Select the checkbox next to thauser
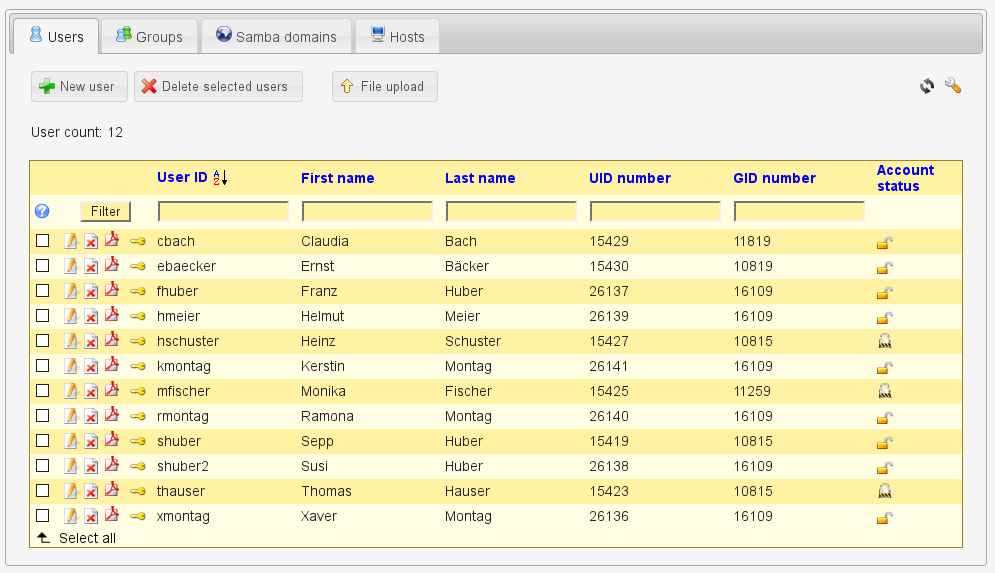Viewport: 995px width, 573px height. [x=42, y=491]
